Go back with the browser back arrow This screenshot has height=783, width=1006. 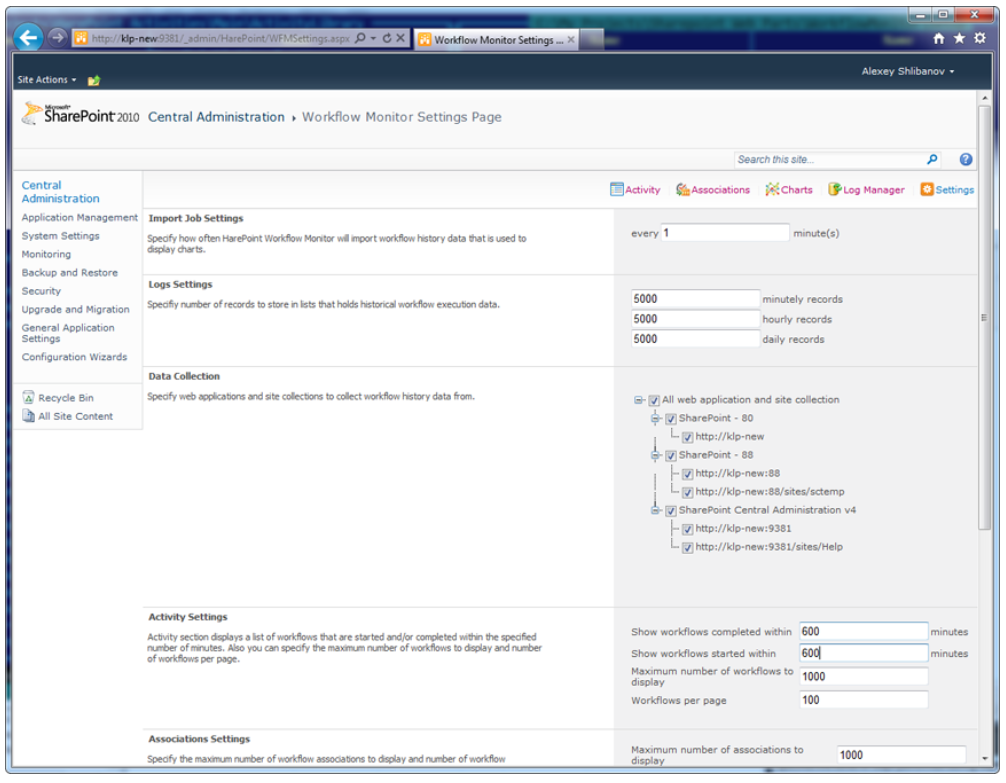[x=28, y=38]
